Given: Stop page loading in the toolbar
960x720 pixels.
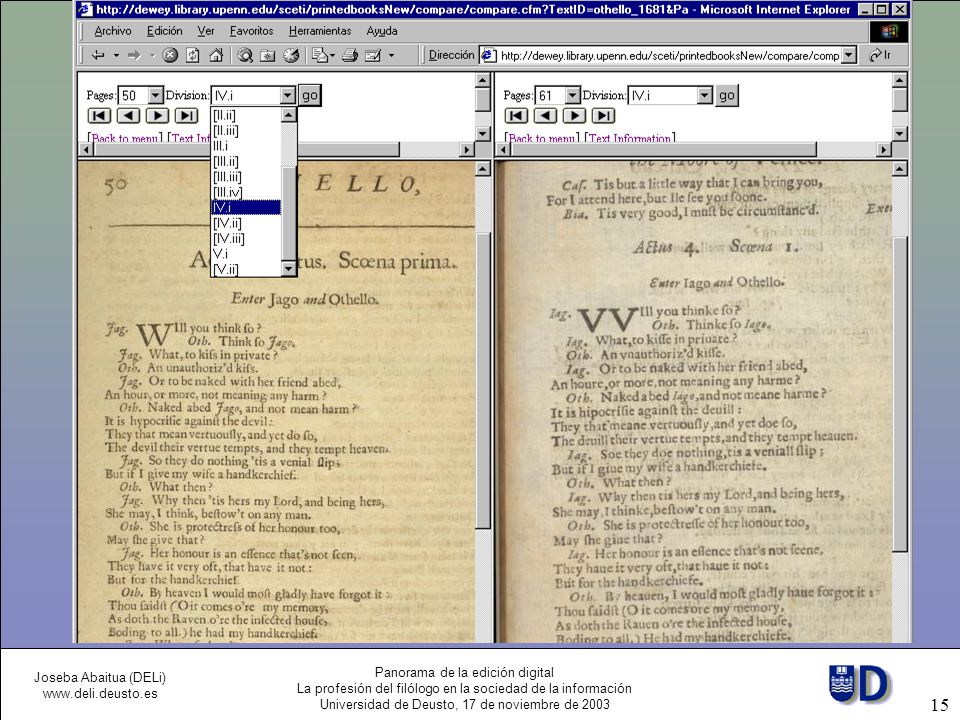Looking at the screenshot, I should tap(170, 56).
